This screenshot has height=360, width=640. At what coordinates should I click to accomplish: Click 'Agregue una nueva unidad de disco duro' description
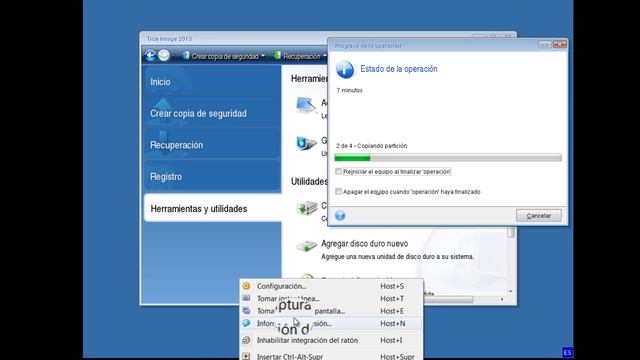[397, 257]
